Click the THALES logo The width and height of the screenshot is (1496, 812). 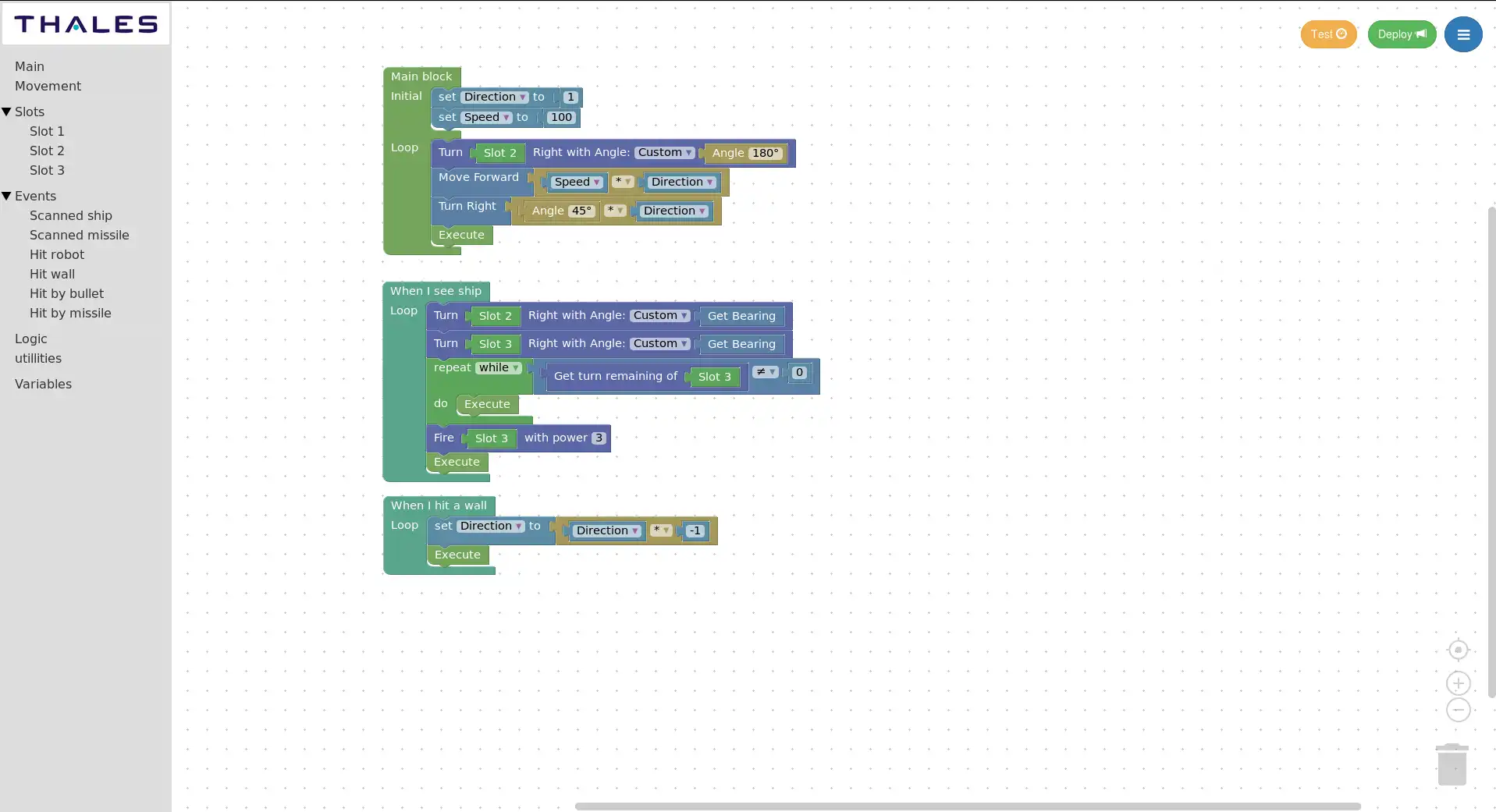coord(86,24)
